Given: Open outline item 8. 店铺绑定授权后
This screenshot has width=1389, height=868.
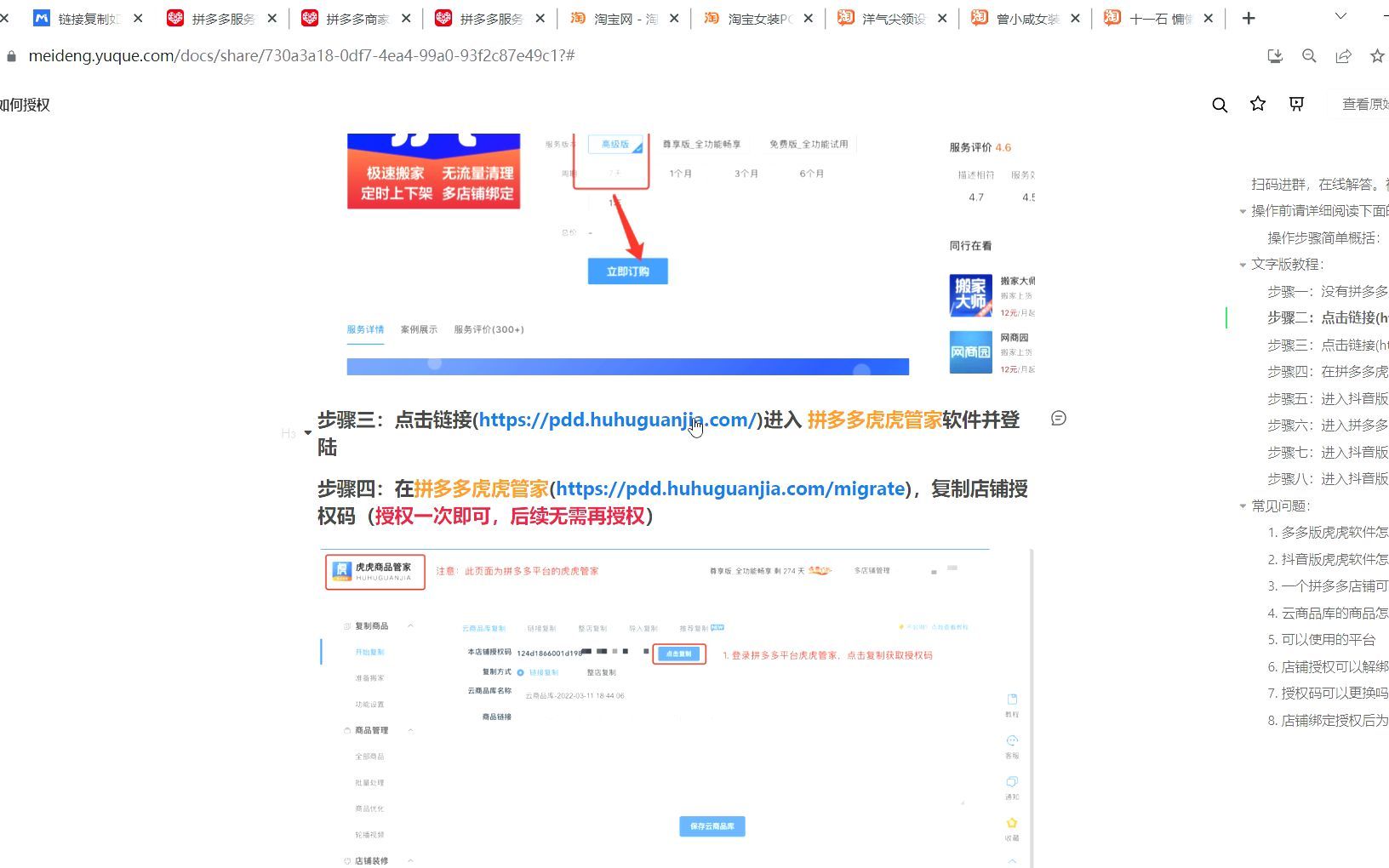Looking at the screenshot, I should click(1328, 720).
